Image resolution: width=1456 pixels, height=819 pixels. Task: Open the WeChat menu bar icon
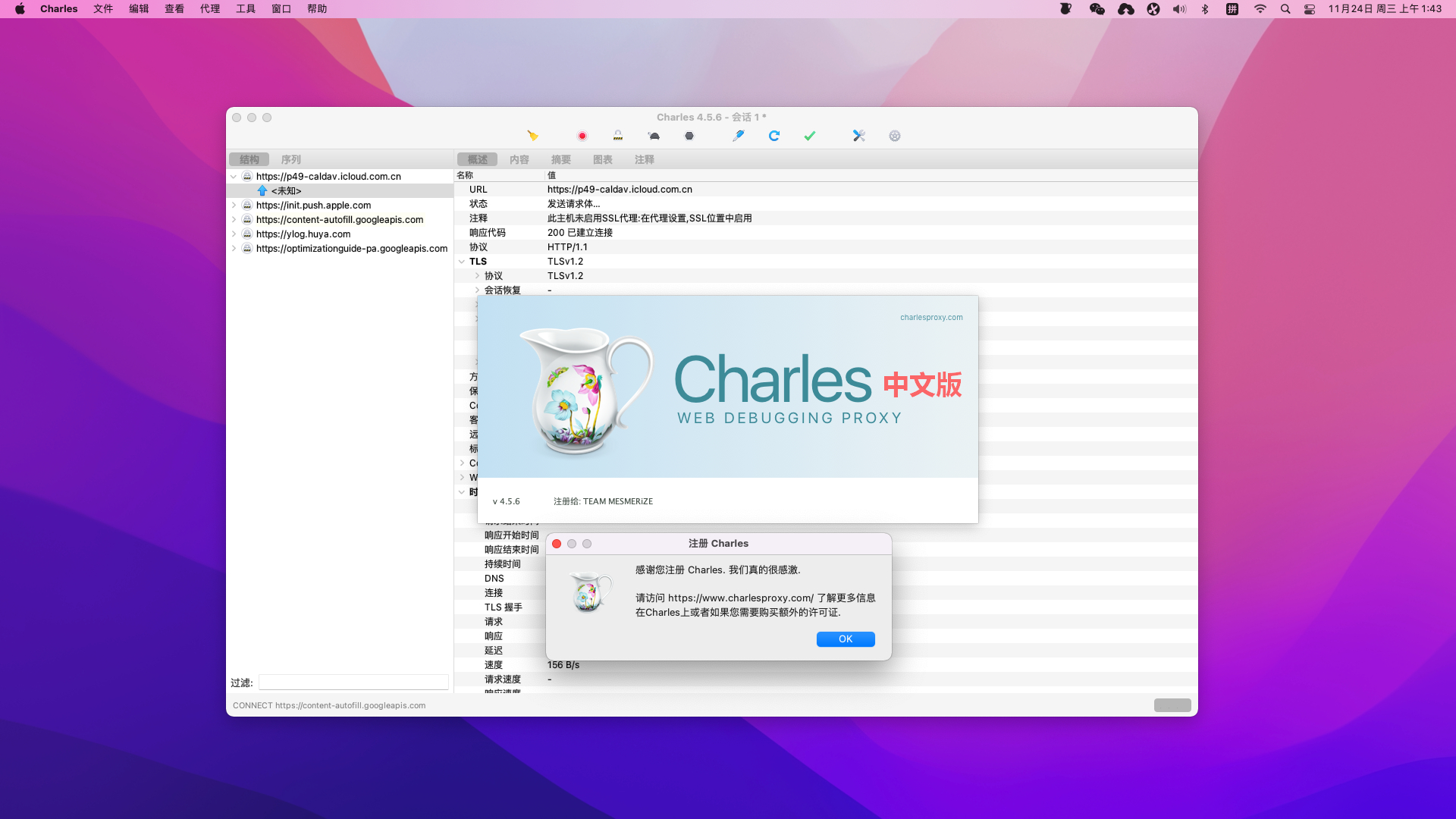click(1097, 9)
